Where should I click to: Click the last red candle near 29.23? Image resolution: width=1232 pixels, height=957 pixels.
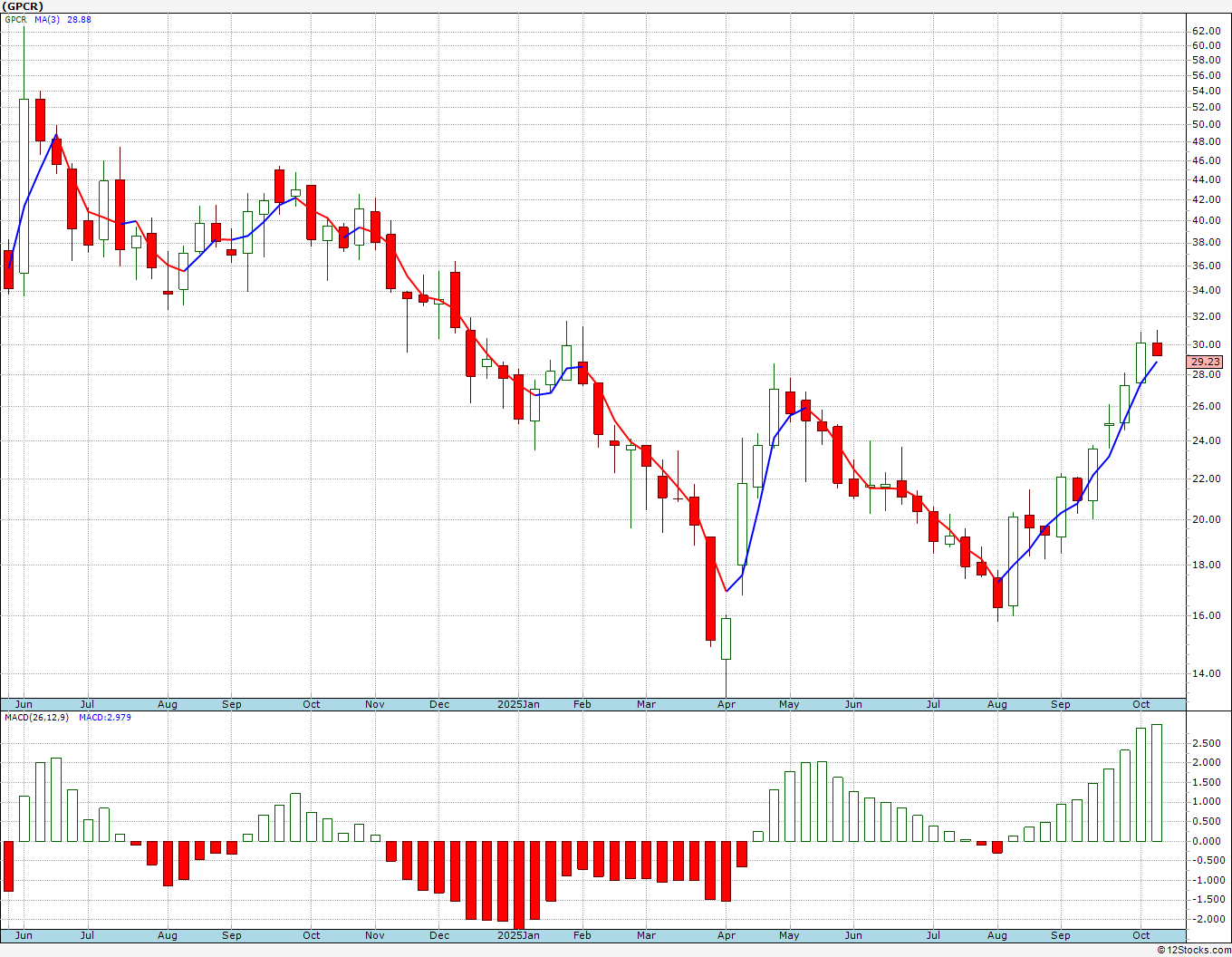point(1157,349)
